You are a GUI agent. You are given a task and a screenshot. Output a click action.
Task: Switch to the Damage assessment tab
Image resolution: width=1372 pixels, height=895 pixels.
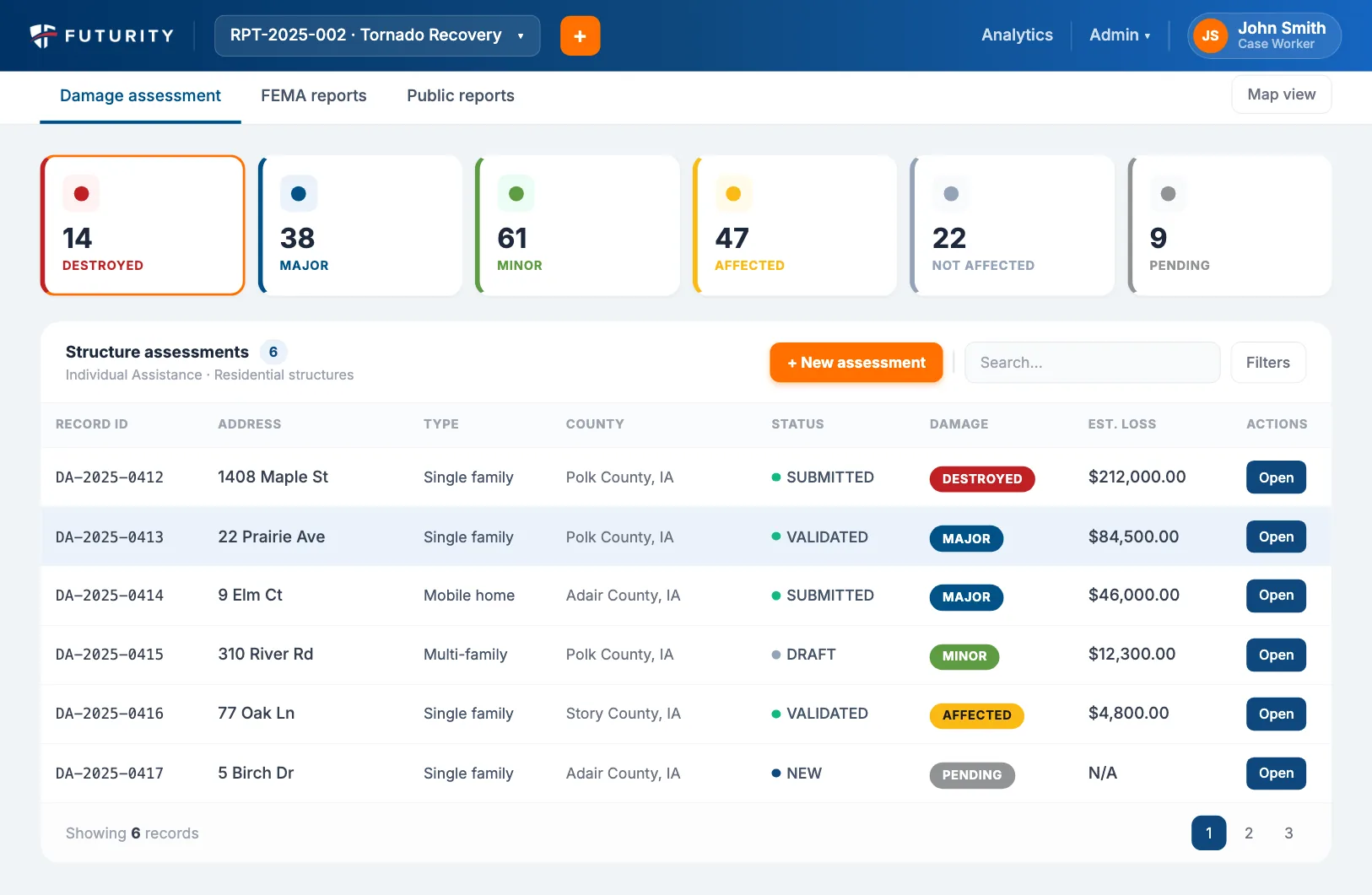[x=140, y=96]
